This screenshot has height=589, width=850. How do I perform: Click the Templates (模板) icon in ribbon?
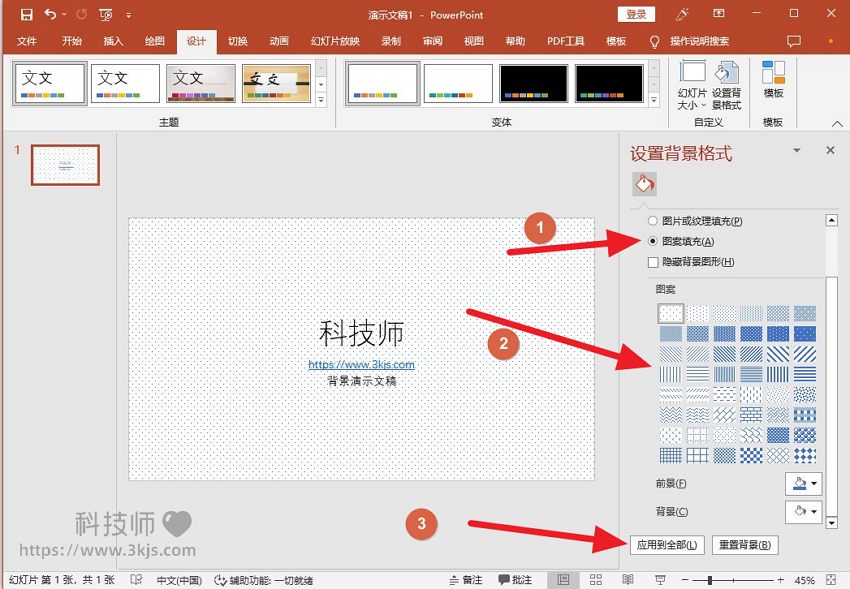click(x=773, y=79)
